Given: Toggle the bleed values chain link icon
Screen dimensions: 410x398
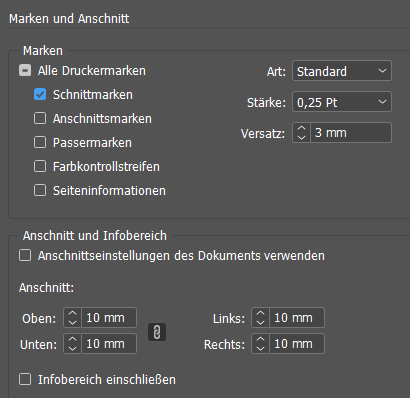Looking at the screenshot, I should tap(157, 332).
